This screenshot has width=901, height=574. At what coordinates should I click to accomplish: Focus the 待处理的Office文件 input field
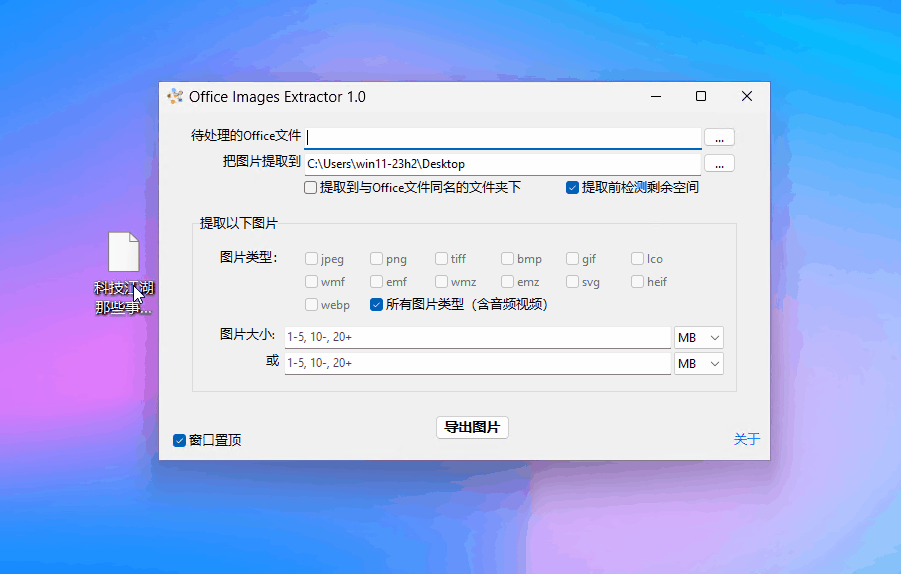502,138
